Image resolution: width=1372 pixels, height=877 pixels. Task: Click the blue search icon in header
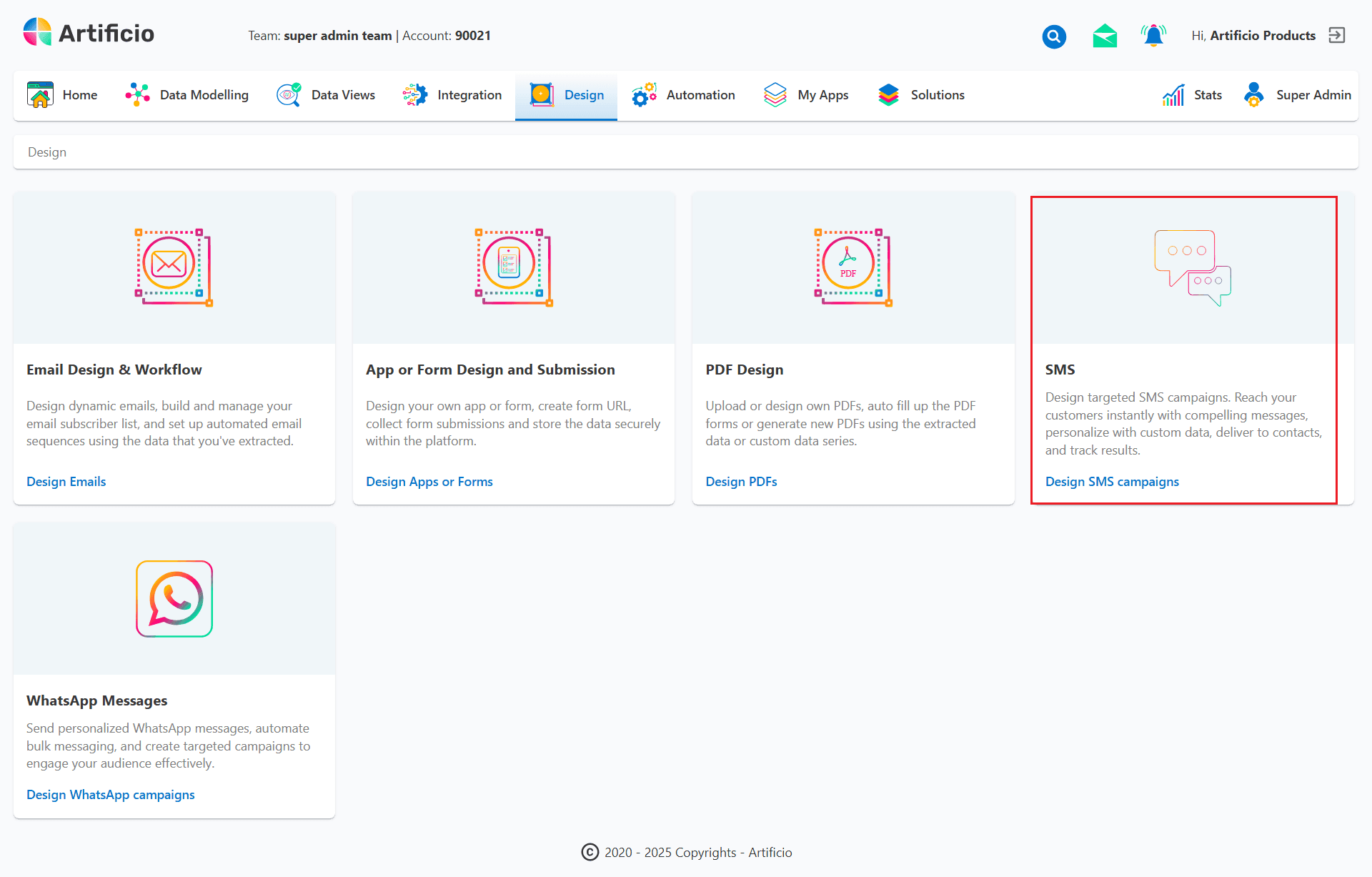[1054, 36]
